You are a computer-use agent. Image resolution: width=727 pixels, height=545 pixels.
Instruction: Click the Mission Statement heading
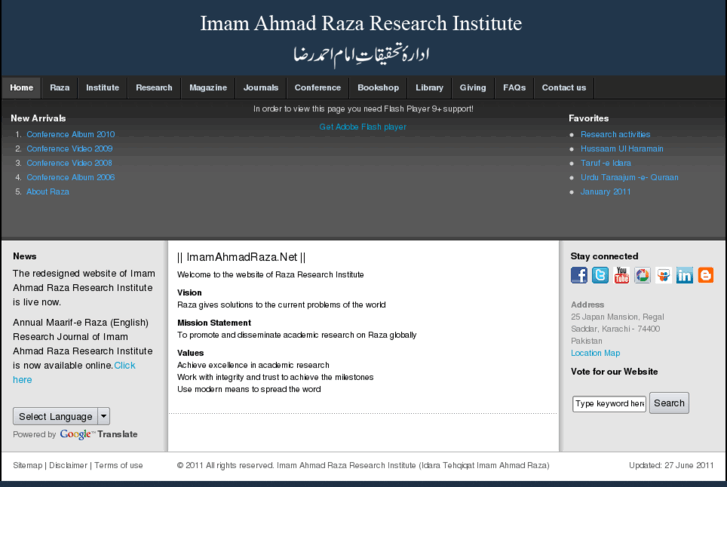(x=214, y=323)
